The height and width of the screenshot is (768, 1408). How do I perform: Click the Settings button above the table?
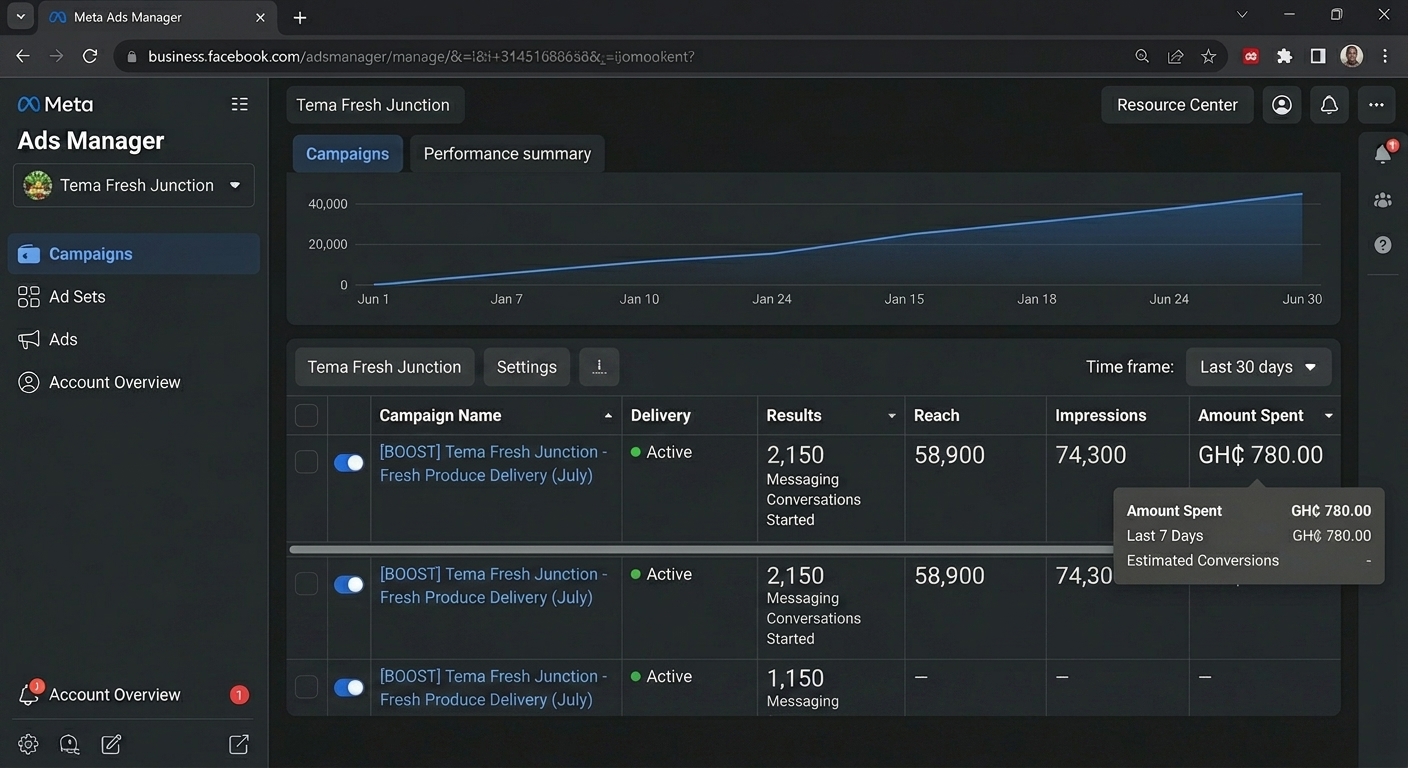(x=527, y=367)
